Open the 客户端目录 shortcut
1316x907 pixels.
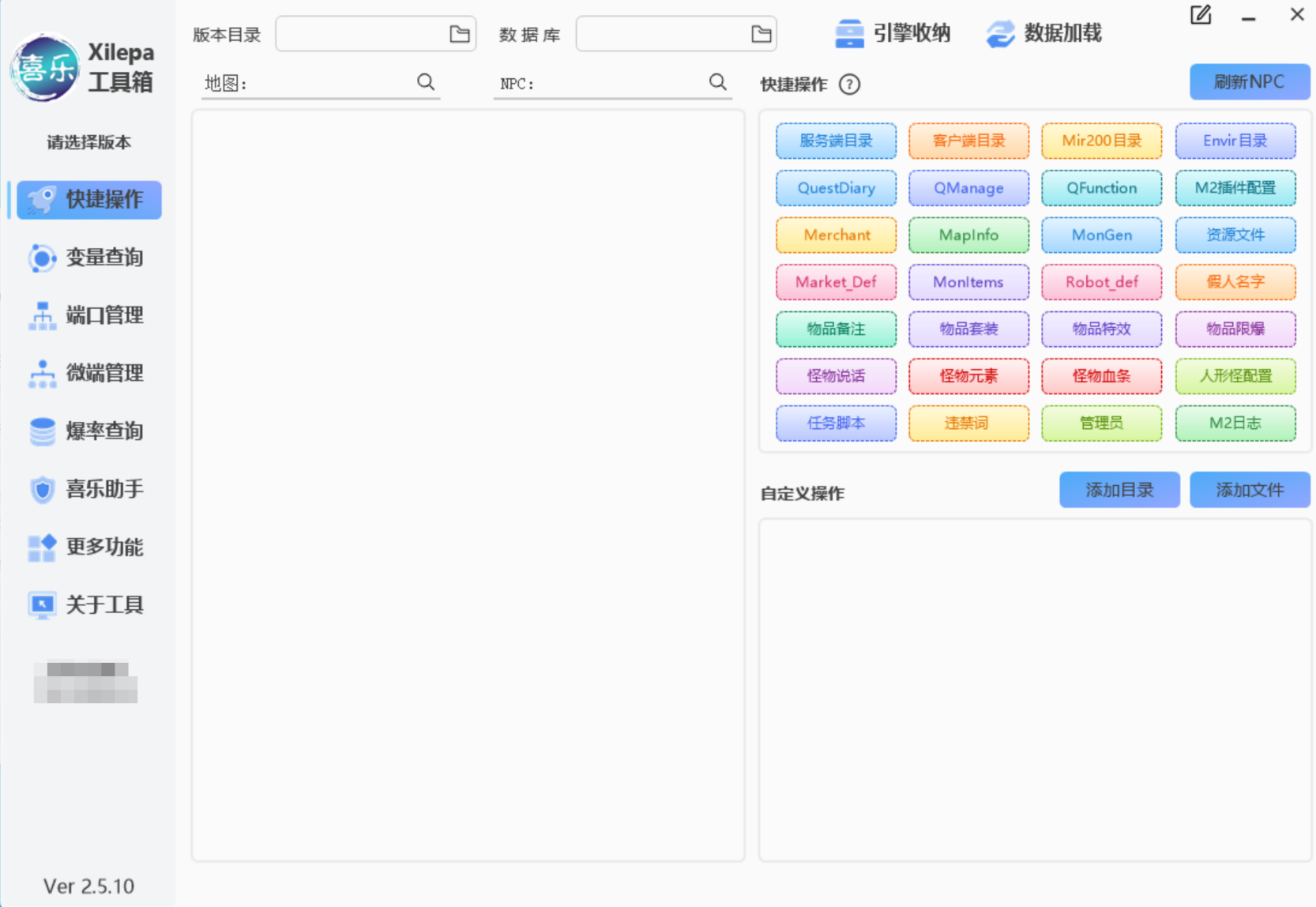(968, 141)
